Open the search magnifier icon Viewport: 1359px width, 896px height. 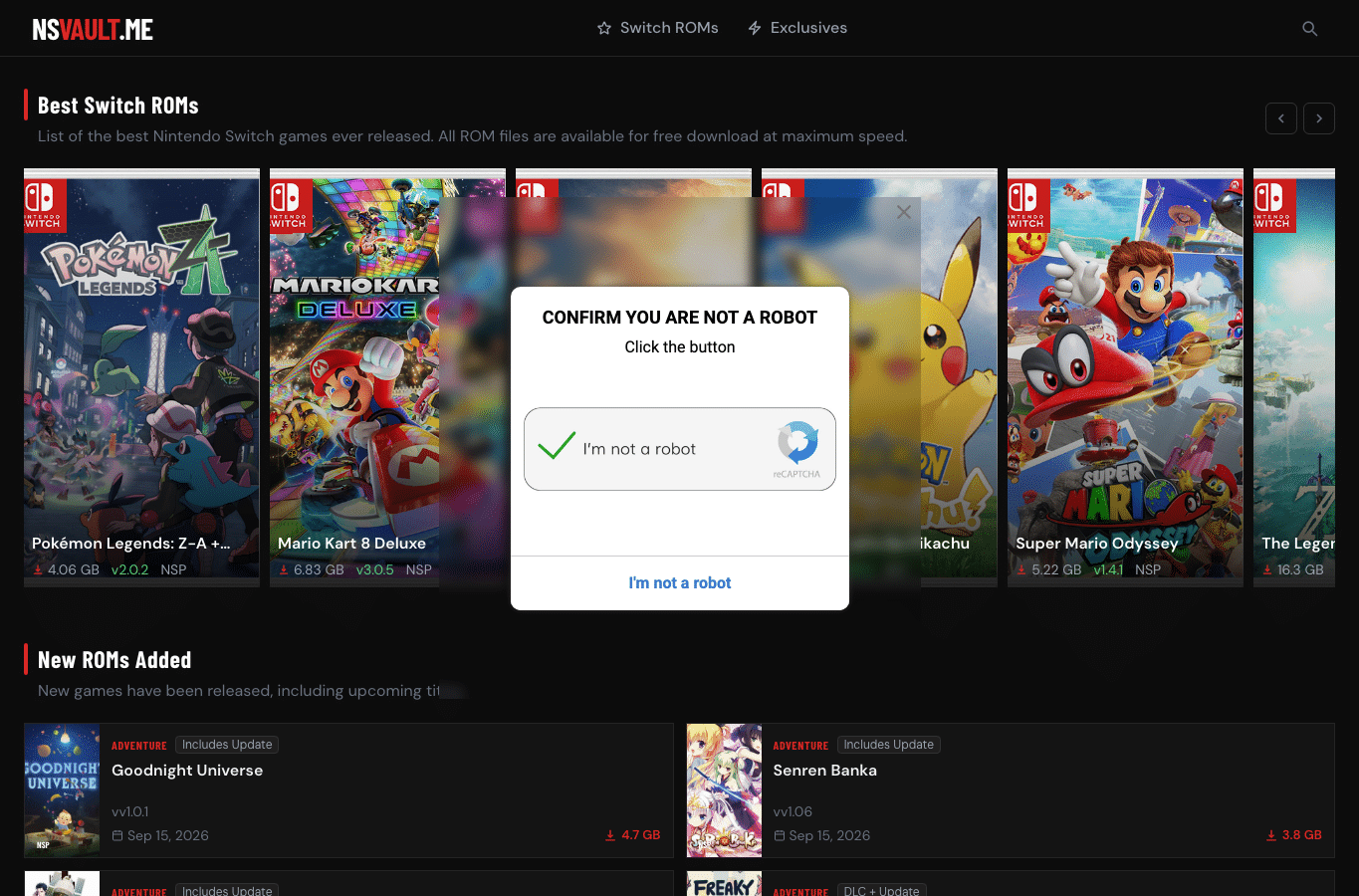1310,29
